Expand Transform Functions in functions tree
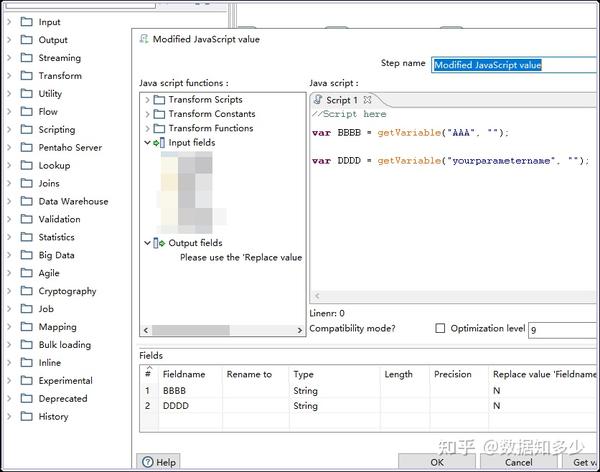 (147, 128)
